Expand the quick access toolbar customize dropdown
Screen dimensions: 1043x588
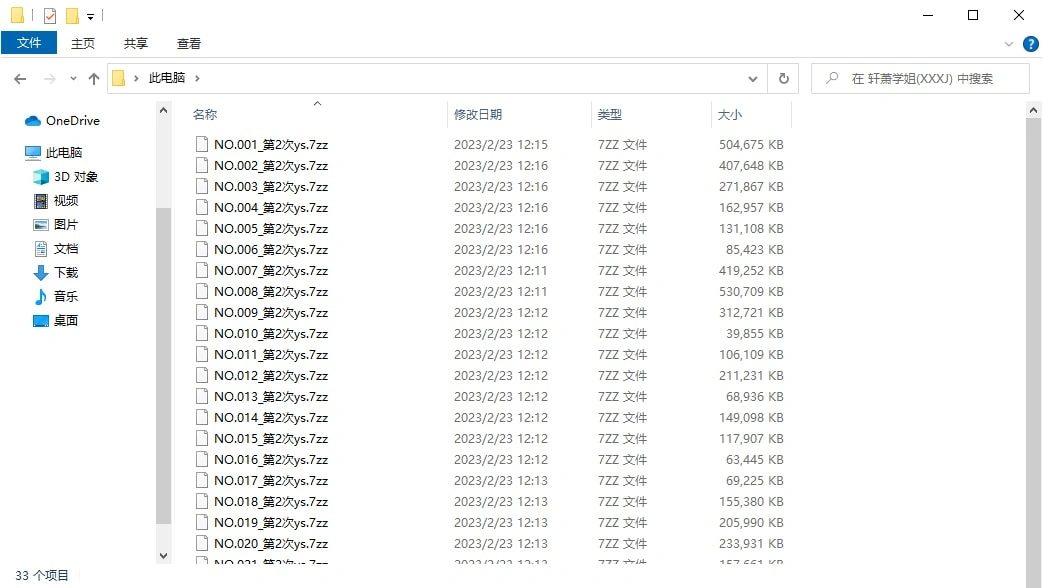click(x=90, y=17)
